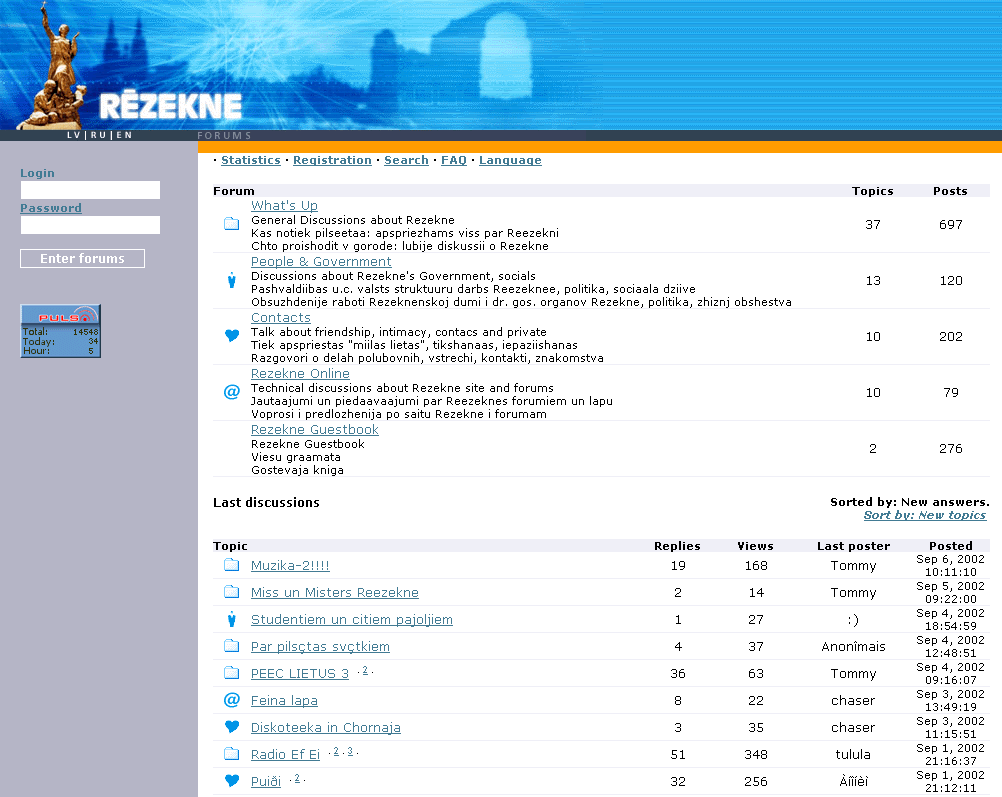Open the Statistics page
1002x797 pixels.
click(x=250, y=160)
